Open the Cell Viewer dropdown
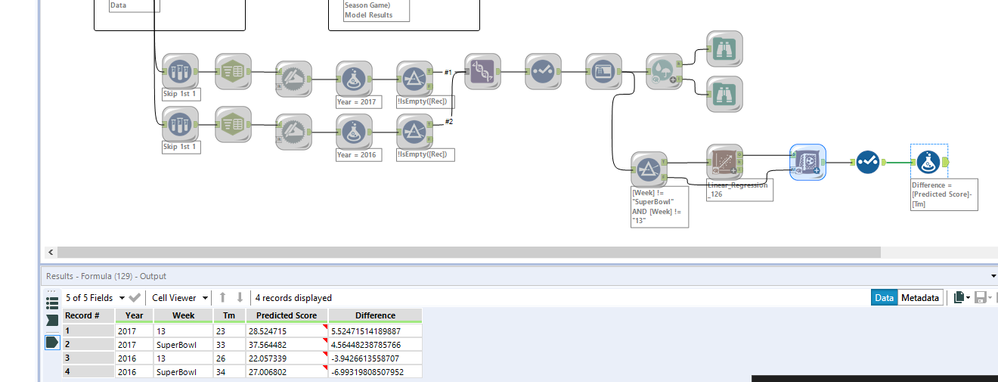This screenshot has height=382, width=998. click(180, 297)
